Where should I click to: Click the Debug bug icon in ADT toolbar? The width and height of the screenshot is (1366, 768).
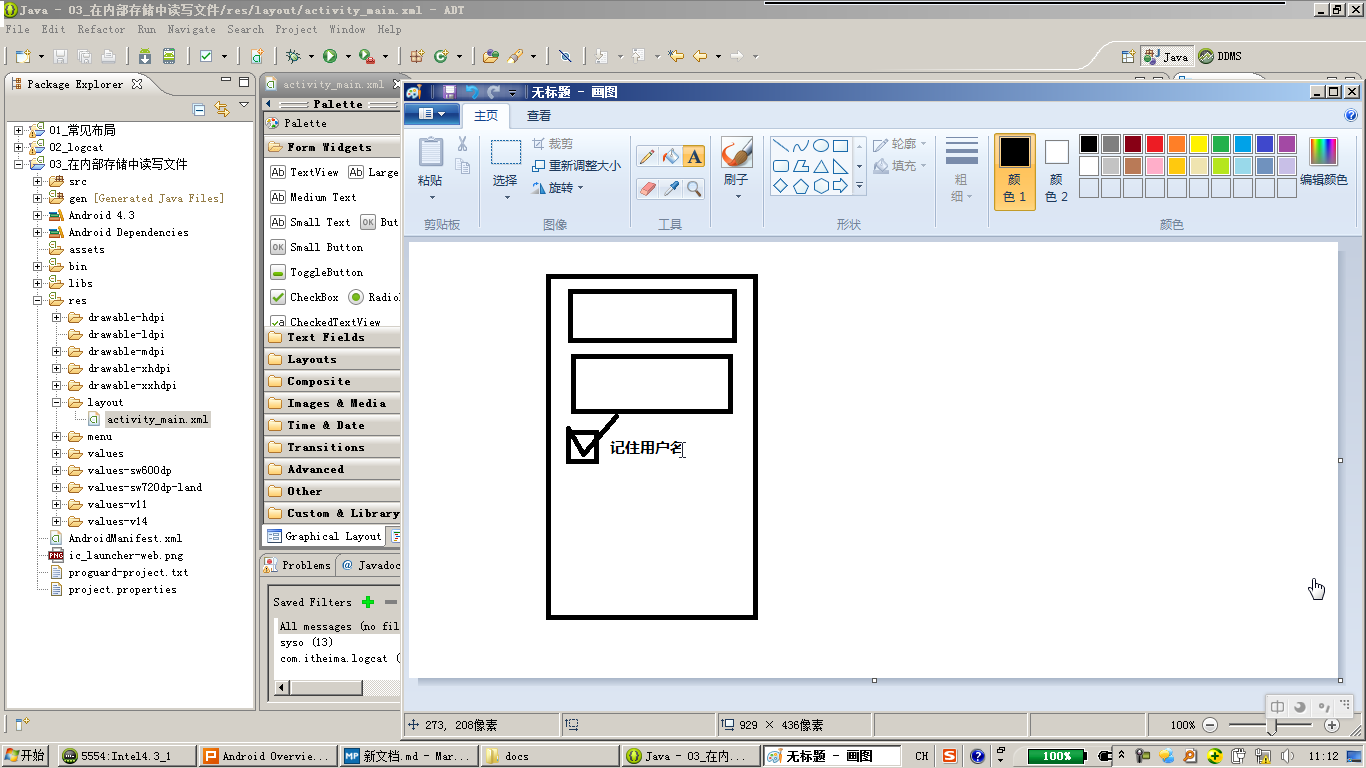click(293, 56)
